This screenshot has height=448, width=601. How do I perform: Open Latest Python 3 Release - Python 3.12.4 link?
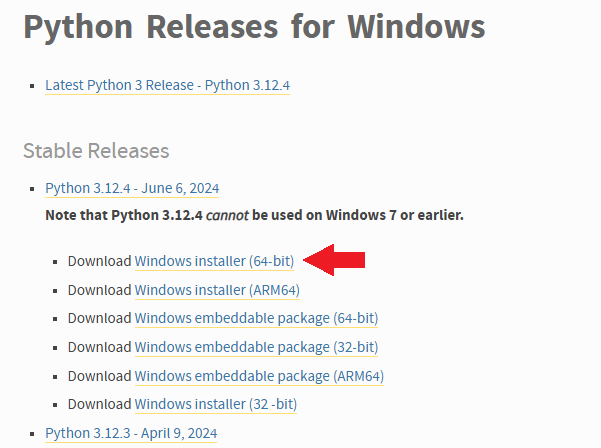[167, 85]
